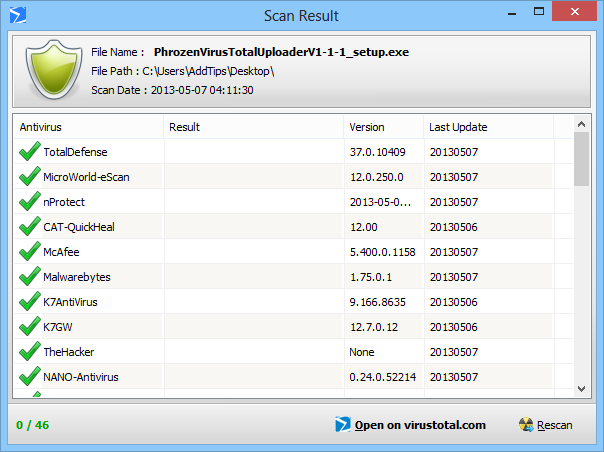604x452 pixels.
Task: Click the Rescan radiation icon
Action: click(526, 424)
